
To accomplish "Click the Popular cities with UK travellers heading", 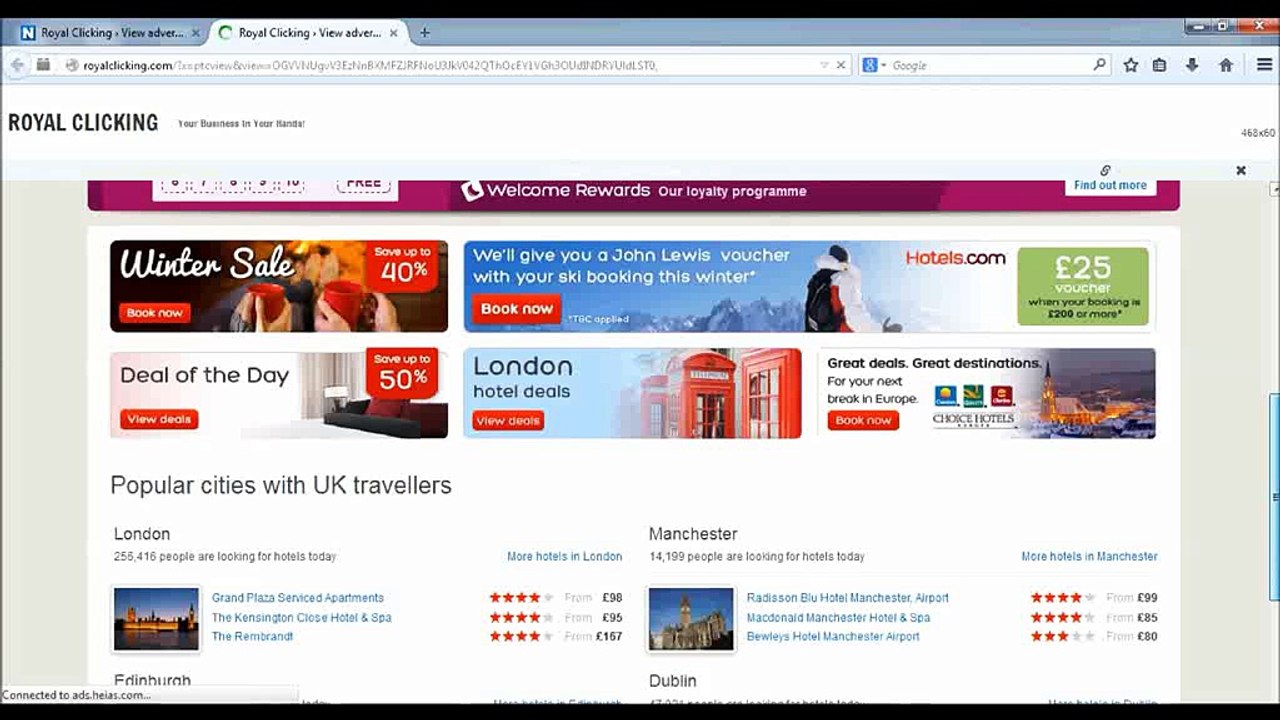I will point(281,485).
